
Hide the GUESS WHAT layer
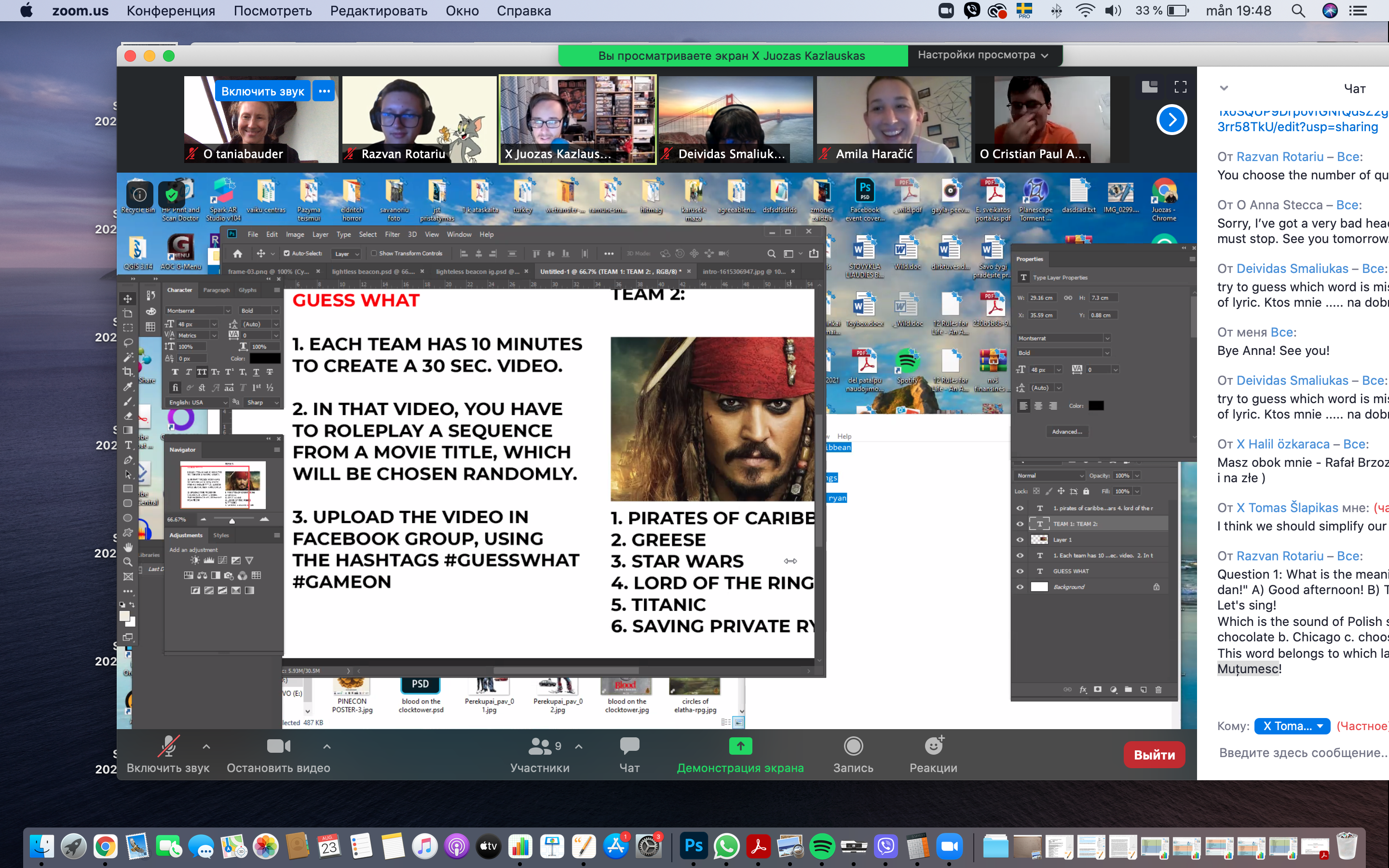click(x=1020, y=571)
